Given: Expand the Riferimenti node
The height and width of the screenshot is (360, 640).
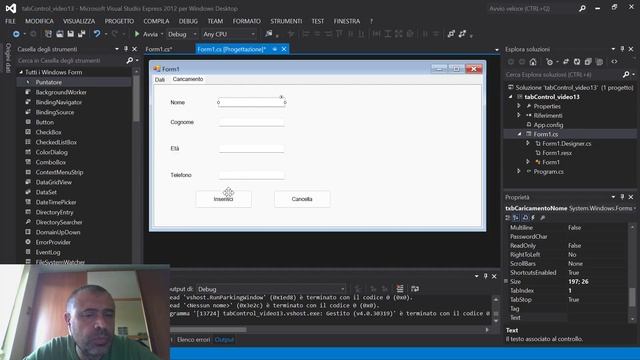Looking at the screenshot, I should pyautogui.click(x=519, y=116).
